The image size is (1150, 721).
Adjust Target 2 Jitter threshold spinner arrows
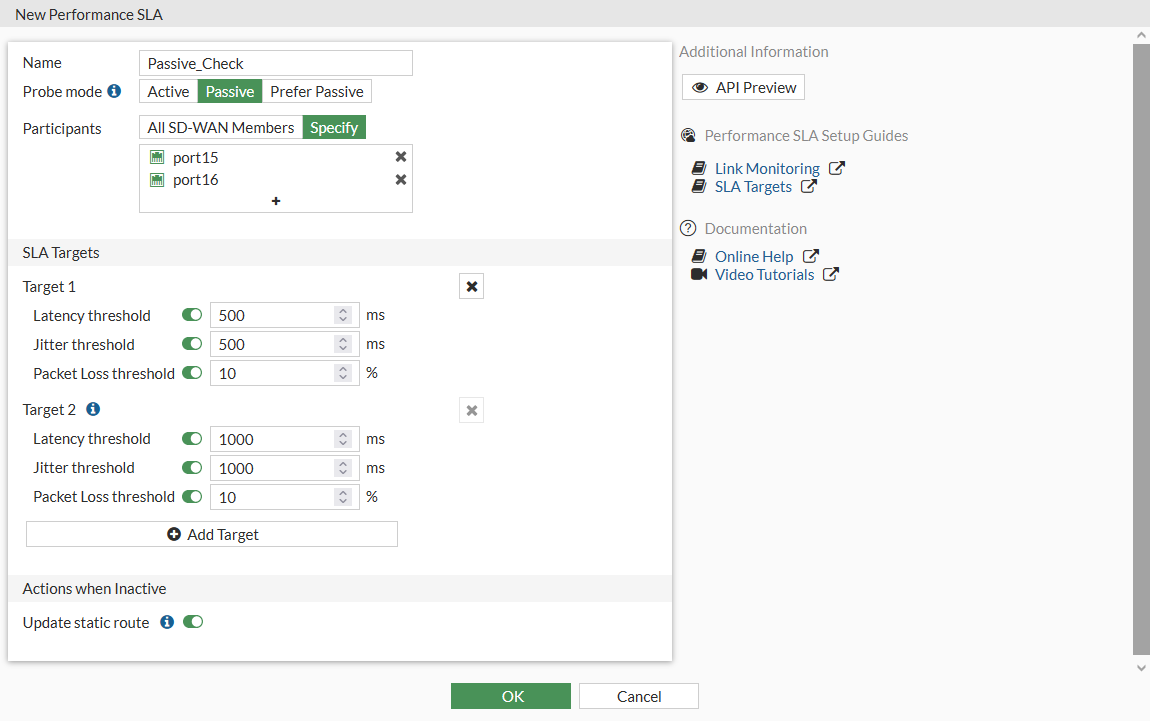(x=343, y=468)
